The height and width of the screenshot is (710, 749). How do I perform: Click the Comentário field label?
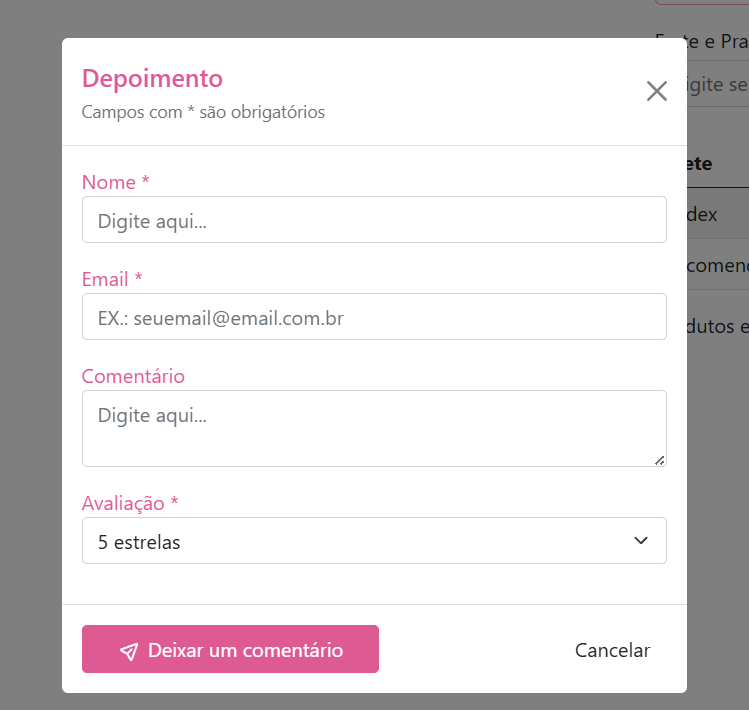[133, 376]
